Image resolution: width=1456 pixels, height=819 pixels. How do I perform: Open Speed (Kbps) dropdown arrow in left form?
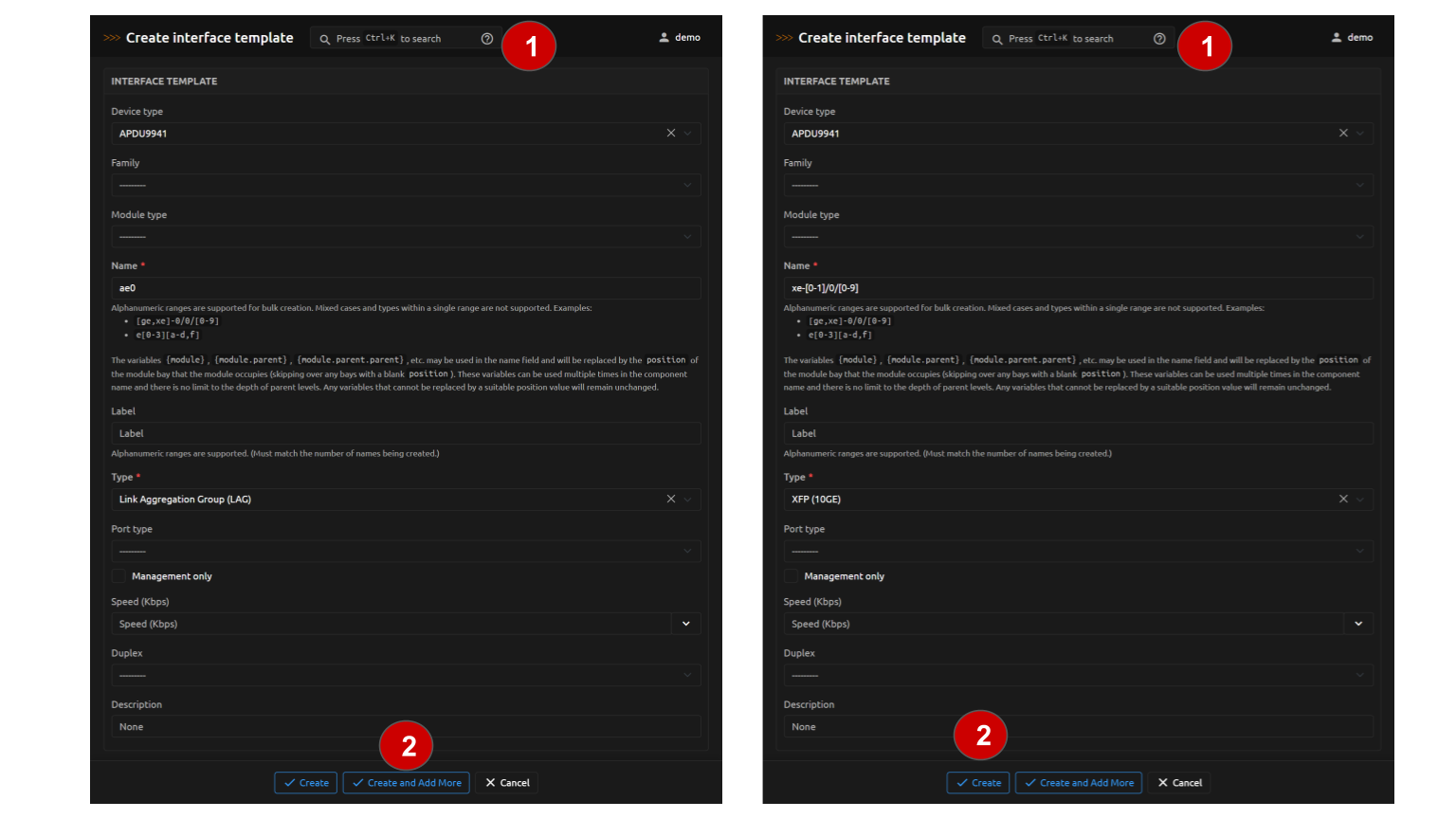pyautogui.click(x=686, y=624)
